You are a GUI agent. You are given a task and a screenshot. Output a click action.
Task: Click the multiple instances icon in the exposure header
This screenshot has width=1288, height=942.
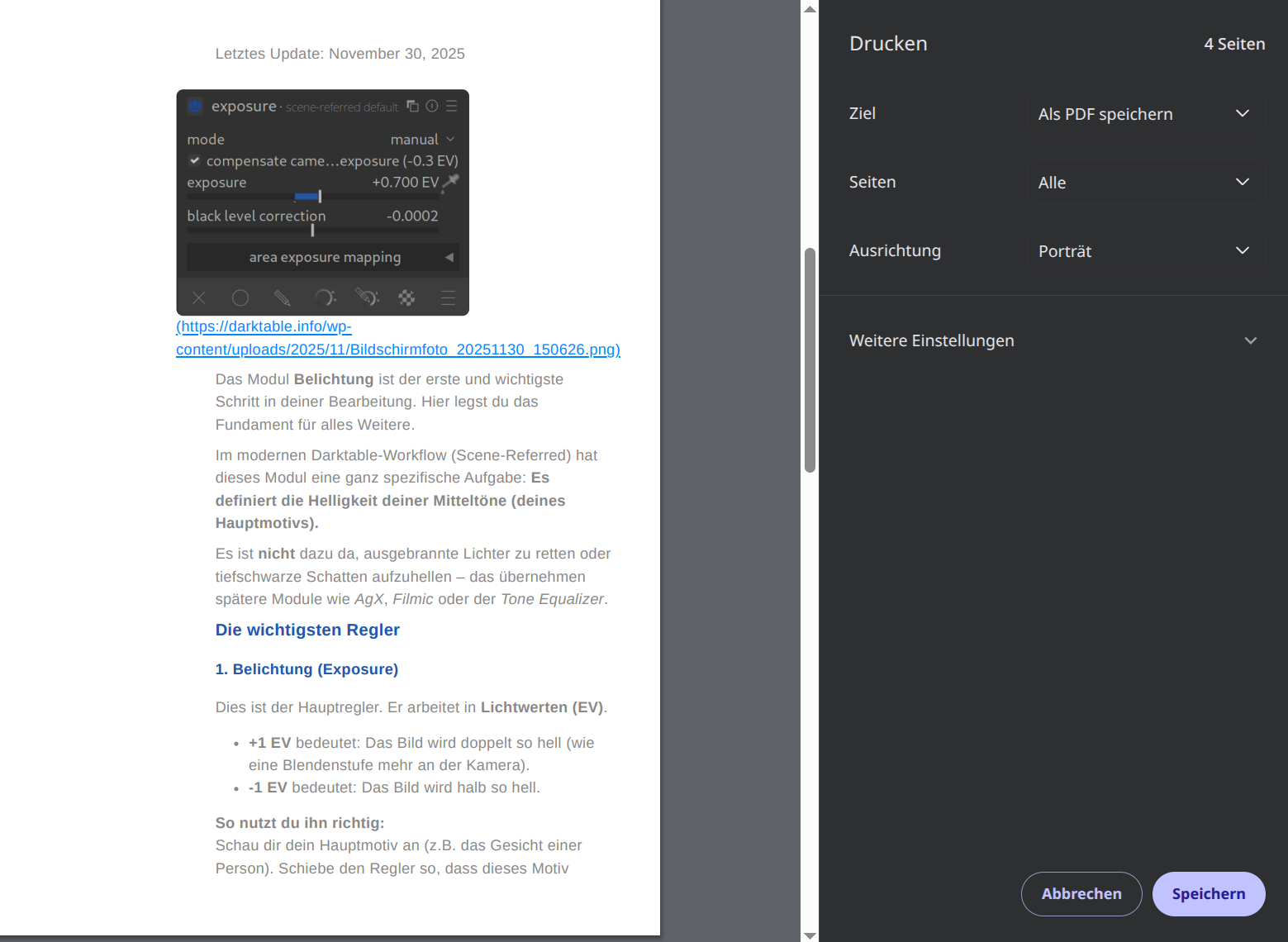pos(412,107)
